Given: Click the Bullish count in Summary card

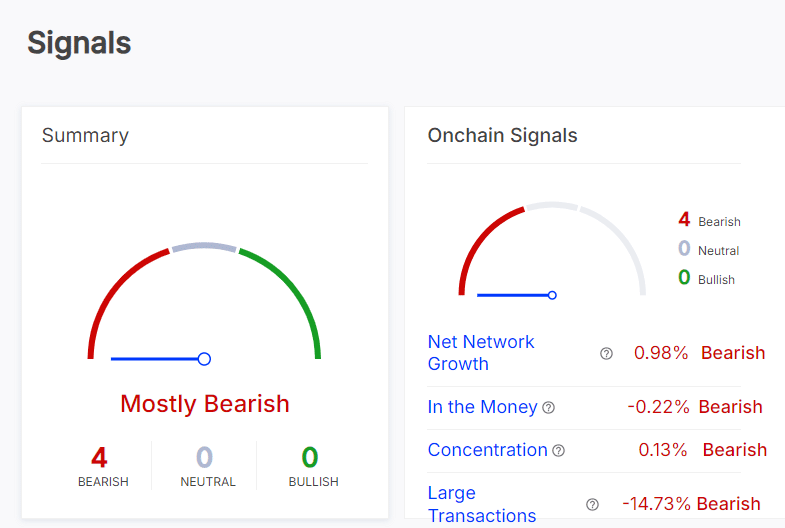Looking at the screenshot, I should tap(310, 458).
